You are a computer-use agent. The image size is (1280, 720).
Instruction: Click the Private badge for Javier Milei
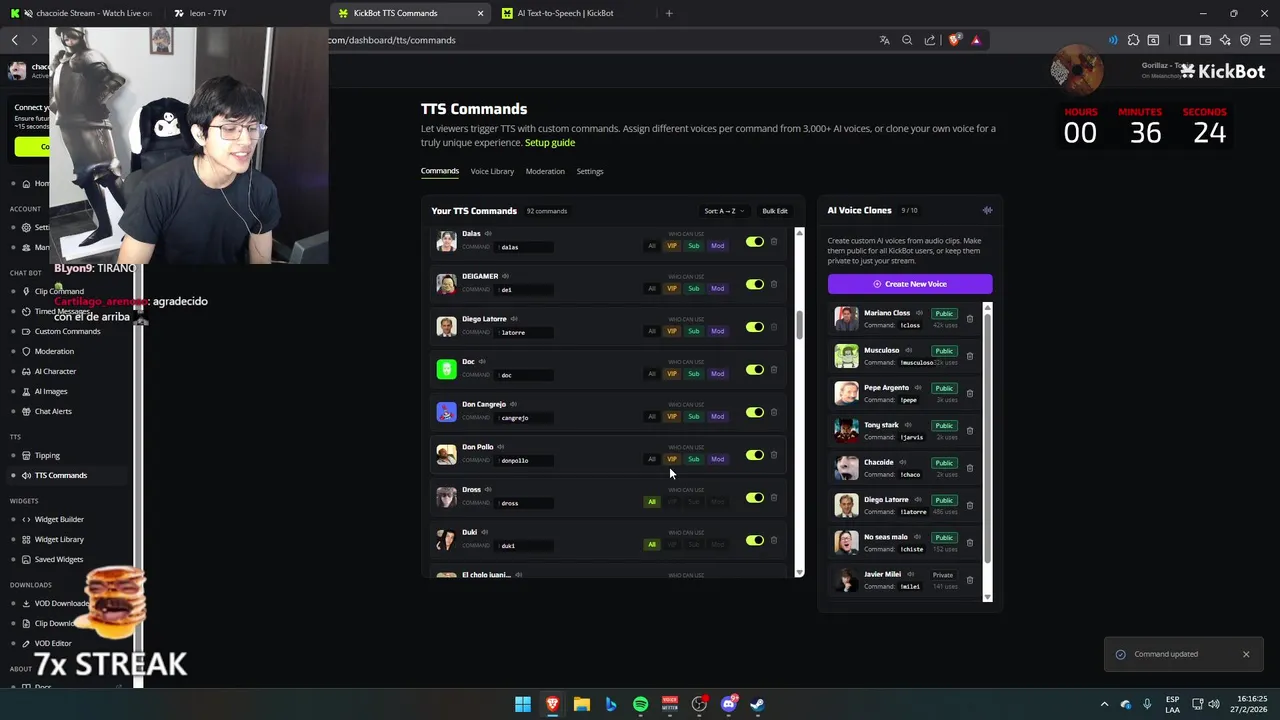(x=943, y=575)
